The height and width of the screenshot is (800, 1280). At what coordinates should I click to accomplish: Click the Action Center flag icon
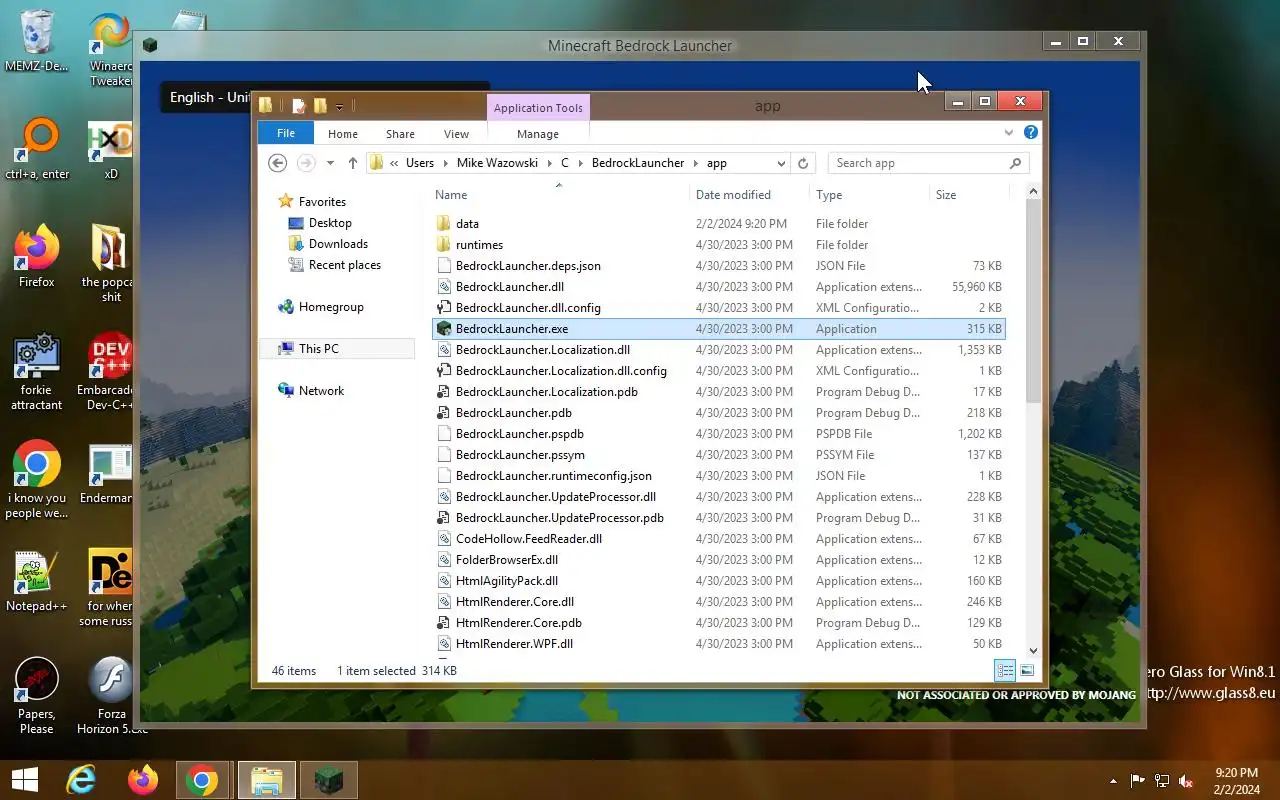[x=1137, y=781]
